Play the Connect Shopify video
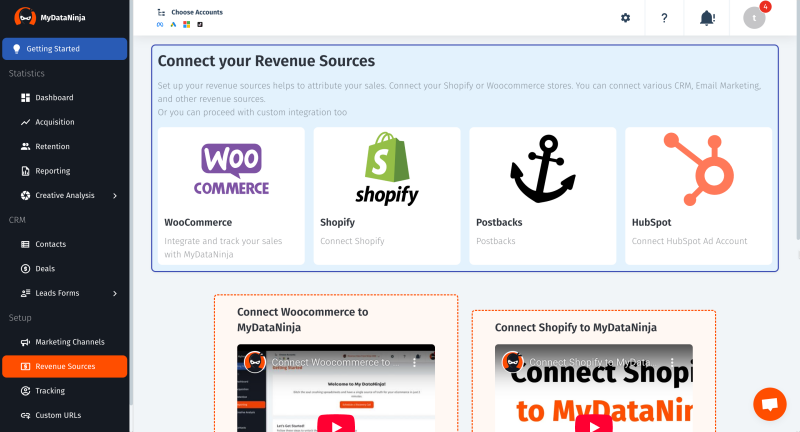 [x=593, y=424]
